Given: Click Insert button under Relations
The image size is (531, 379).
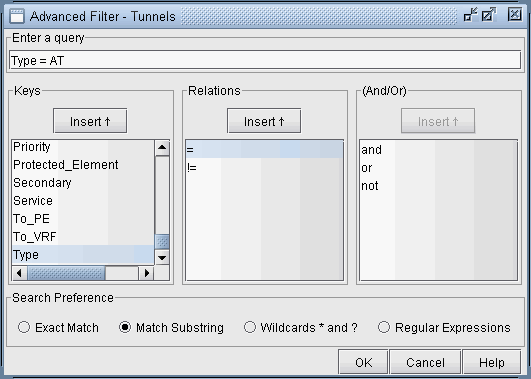Looking at the screenshot, I should (x=264, y=121).
